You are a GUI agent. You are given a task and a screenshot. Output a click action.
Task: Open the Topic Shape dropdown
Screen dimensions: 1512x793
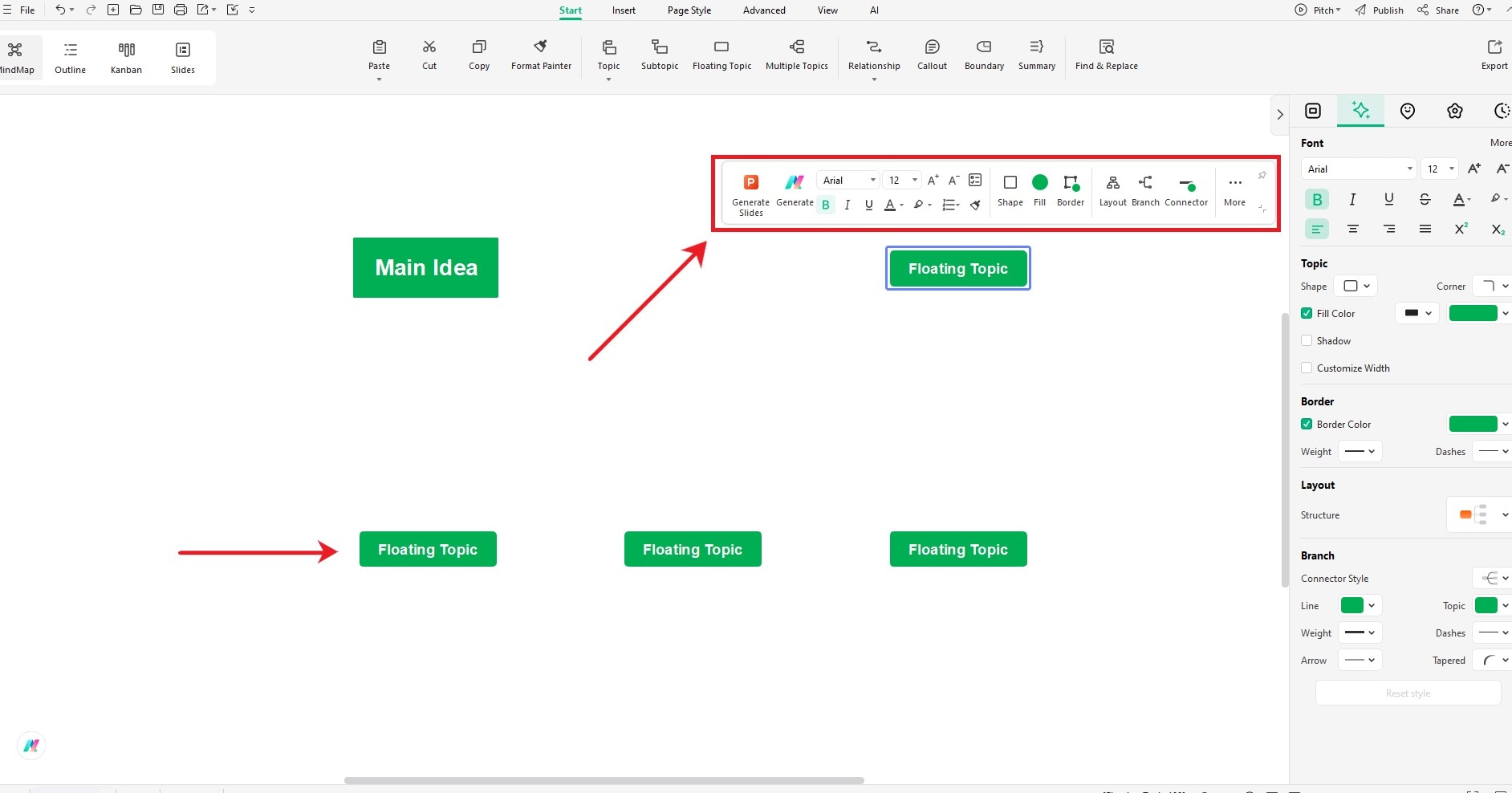(1356, 286)
